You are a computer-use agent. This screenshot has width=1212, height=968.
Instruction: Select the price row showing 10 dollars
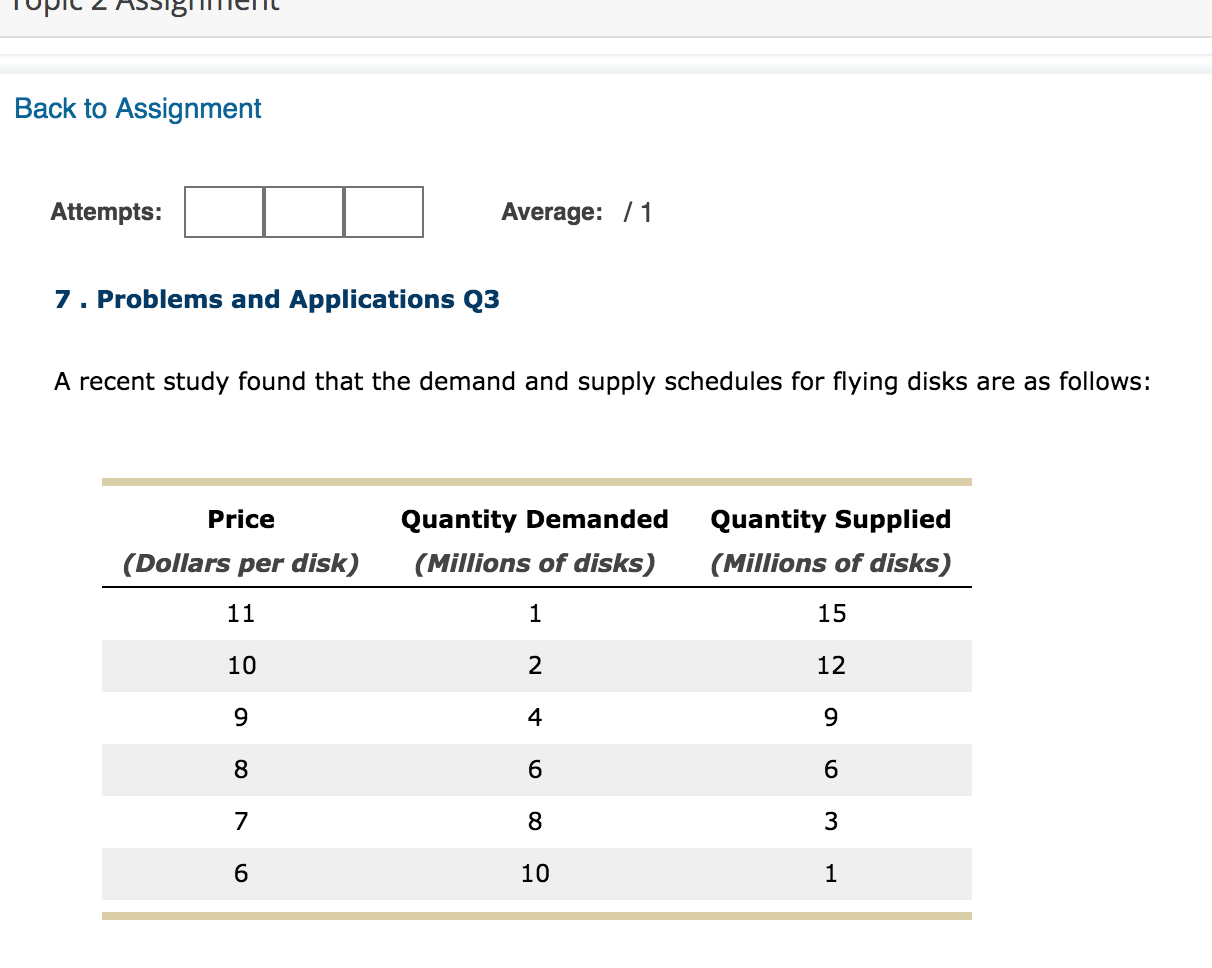(x=240, y=665)
